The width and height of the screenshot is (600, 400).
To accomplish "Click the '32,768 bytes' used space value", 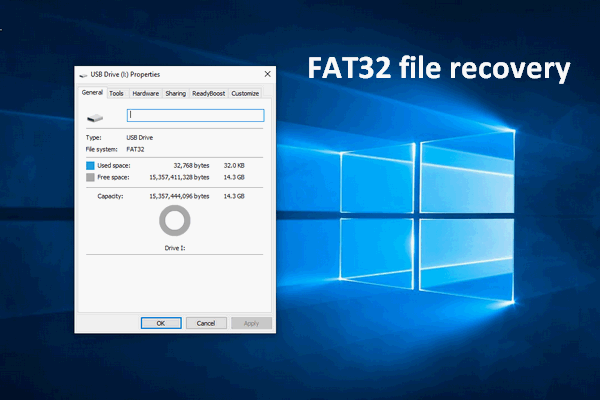I will (x=191, y=165).
